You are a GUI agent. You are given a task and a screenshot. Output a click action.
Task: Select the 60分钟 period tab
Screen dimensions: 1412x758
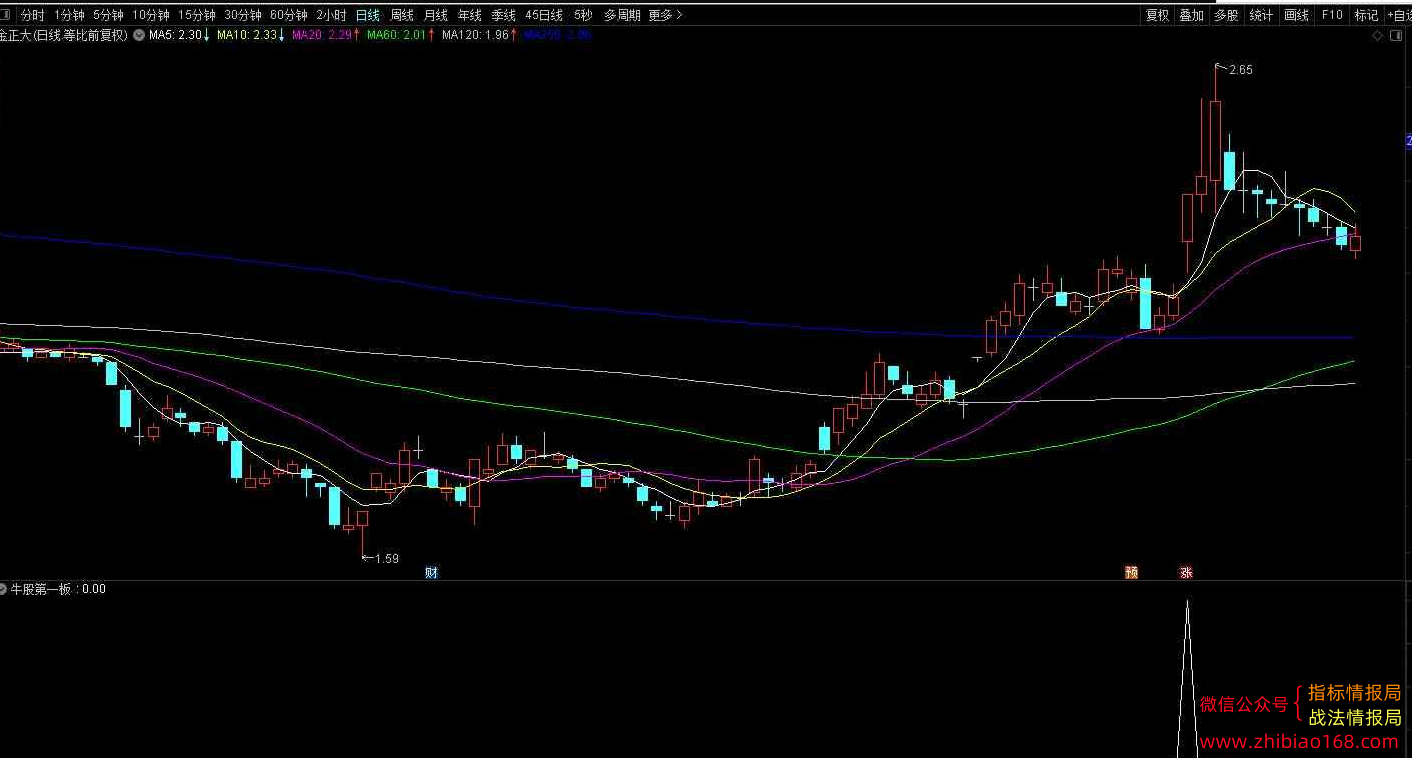tap(289, 15)
